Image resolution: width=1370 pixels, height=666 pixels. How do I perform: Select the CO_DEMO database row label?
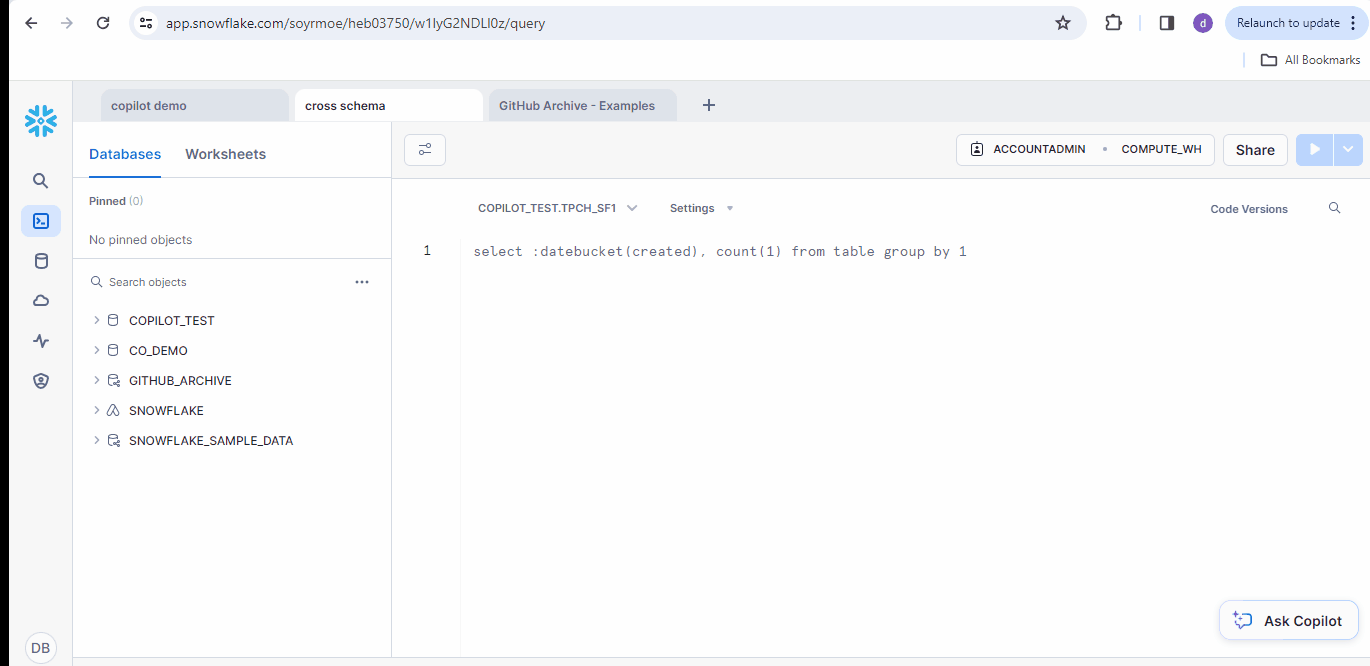(158, 351)
